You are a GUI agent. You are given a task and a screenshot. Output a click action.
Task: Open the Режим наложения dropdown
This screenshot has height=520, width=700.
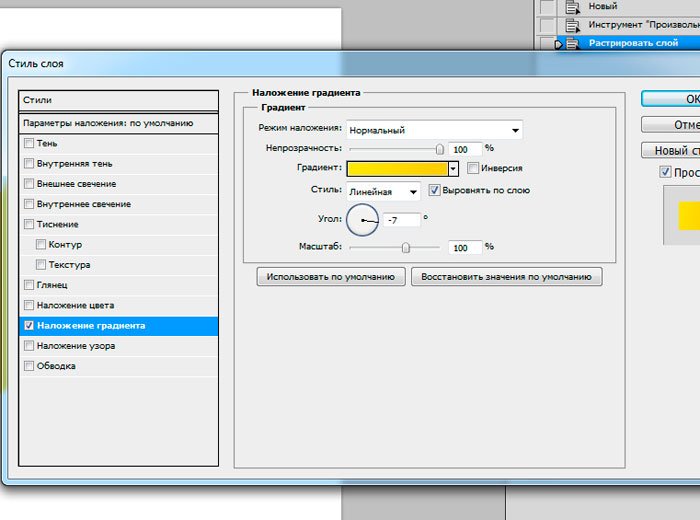434,130
